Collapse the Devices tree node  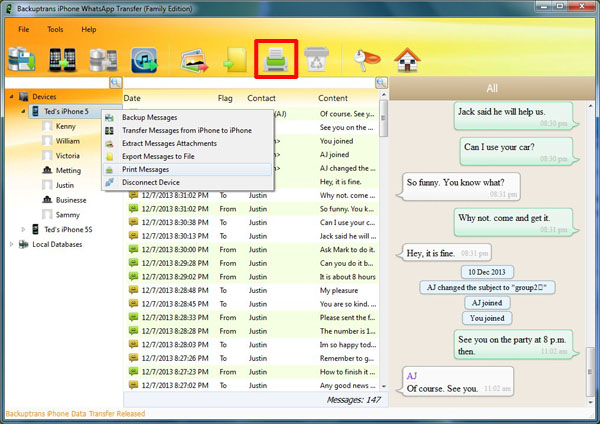11,96
